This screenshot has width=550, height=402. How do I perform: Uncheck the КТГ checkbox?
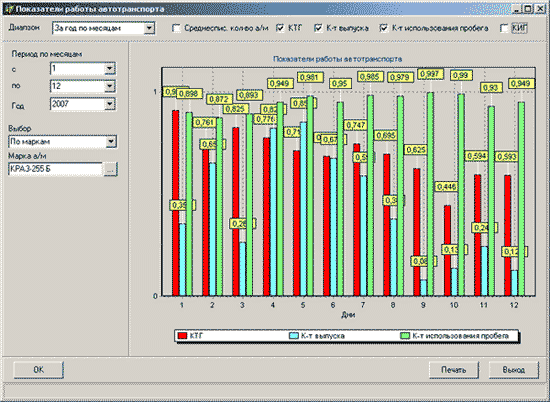pos(280,28)
